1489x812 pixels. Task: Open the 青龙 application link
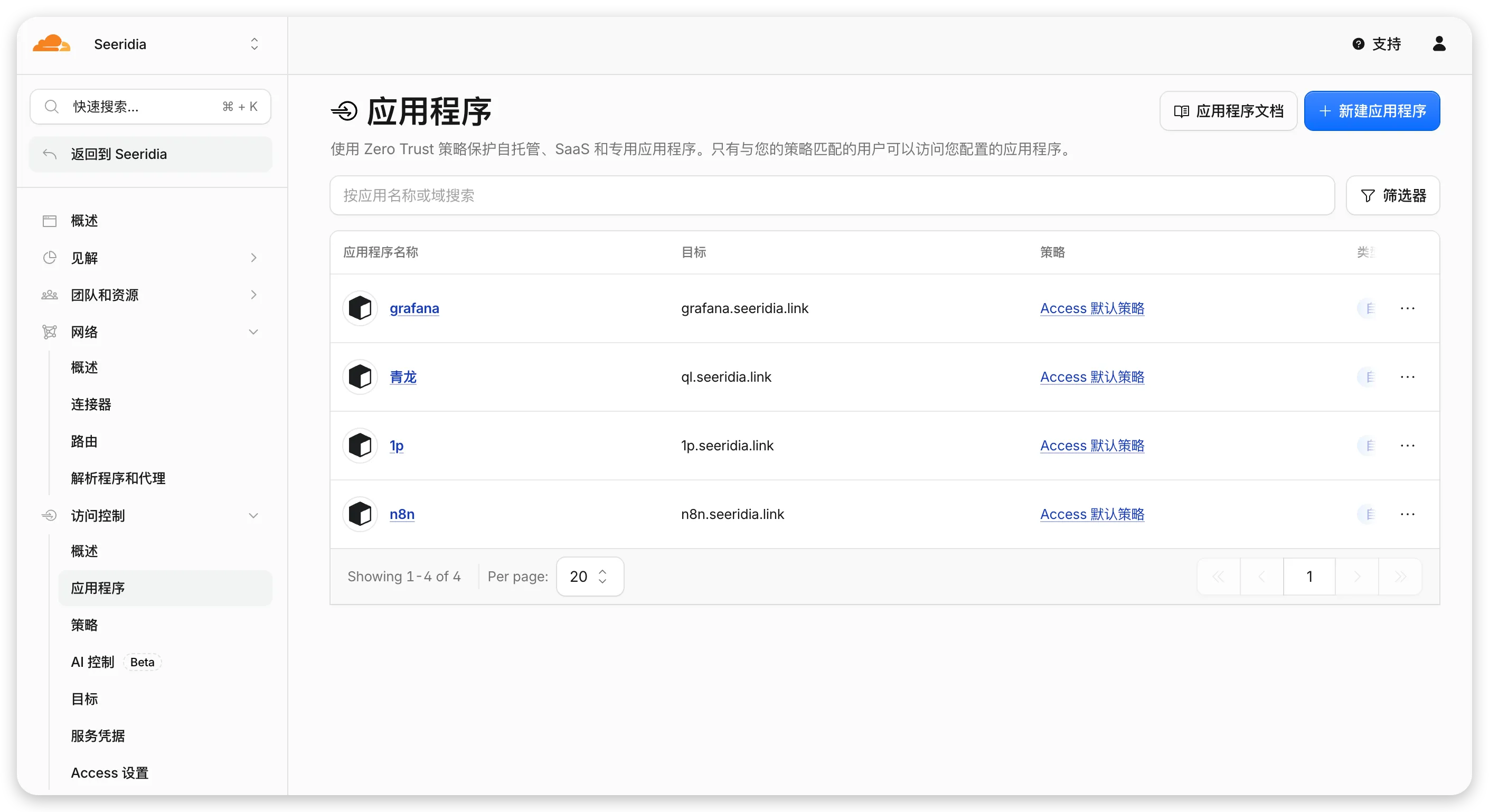tap(403, 377)
